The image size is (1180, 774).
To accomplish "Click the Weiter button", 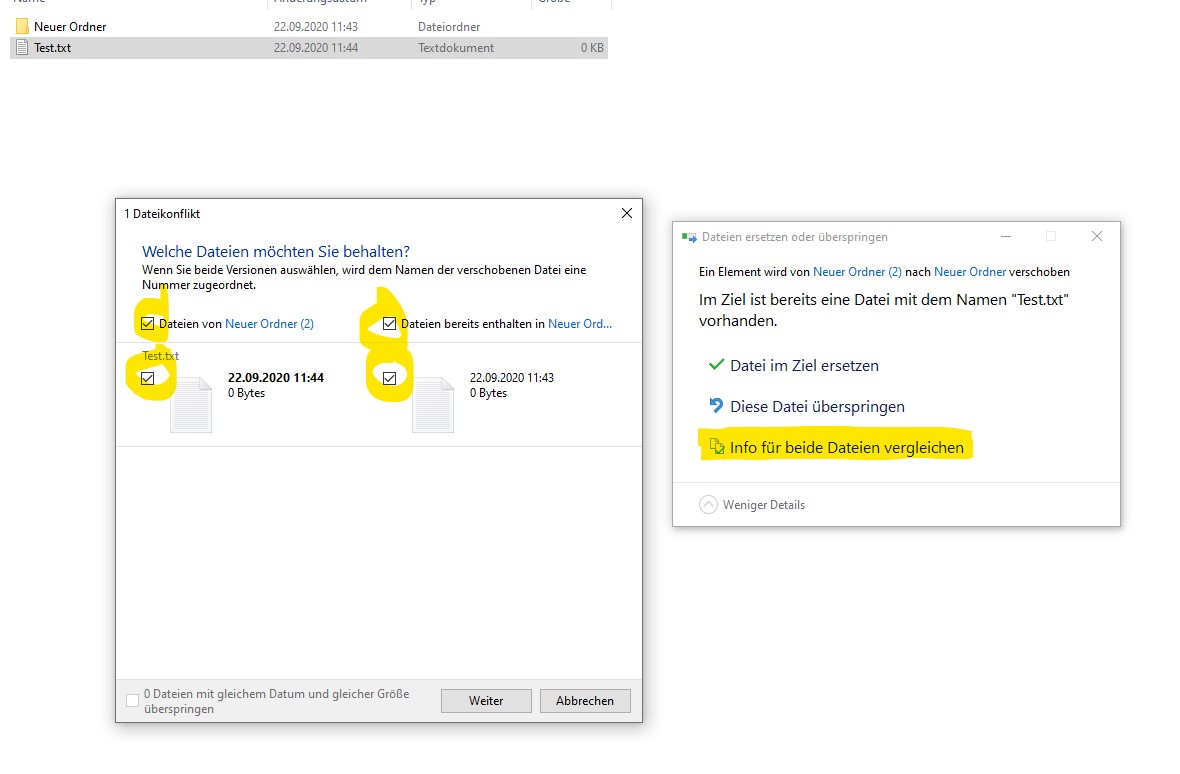I will click(x=486, y=700).
